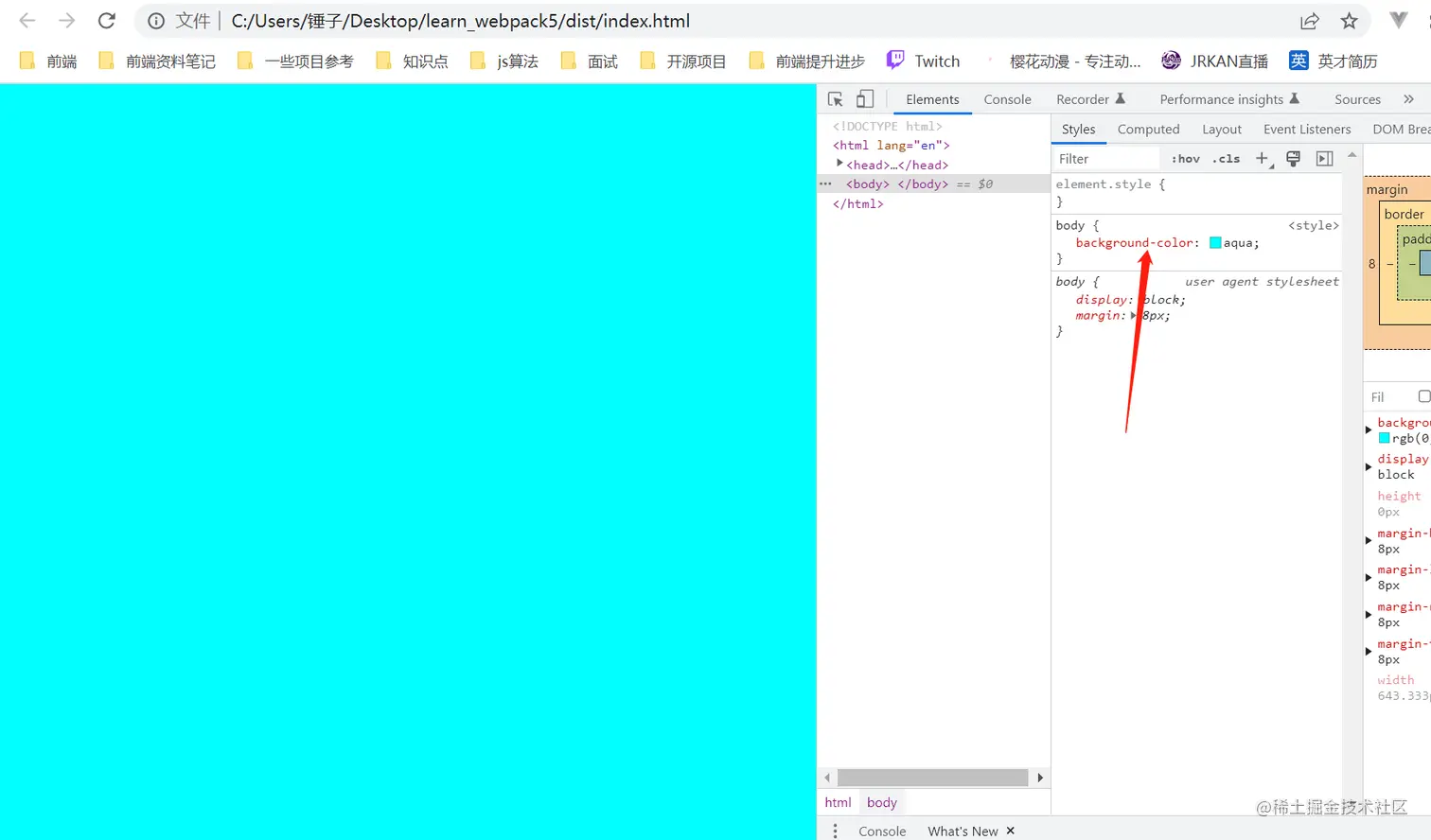This screenshot has height=840, width=1431.
Task: Open the 开源项目 bookmark folder
Action: pos(682,61)
